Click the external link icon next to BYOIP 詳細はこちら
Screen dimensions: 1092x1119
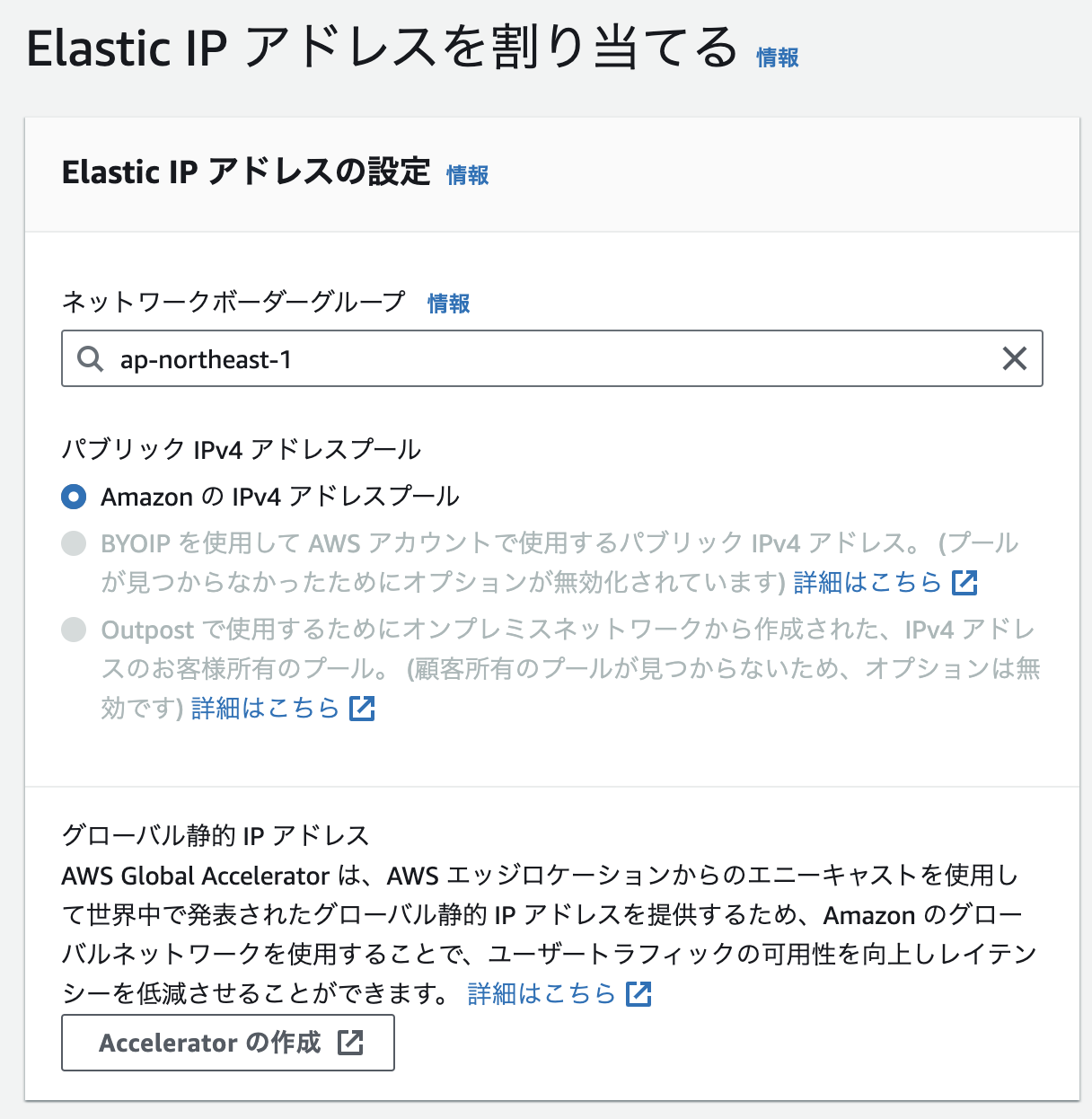(x=964, y=583)
